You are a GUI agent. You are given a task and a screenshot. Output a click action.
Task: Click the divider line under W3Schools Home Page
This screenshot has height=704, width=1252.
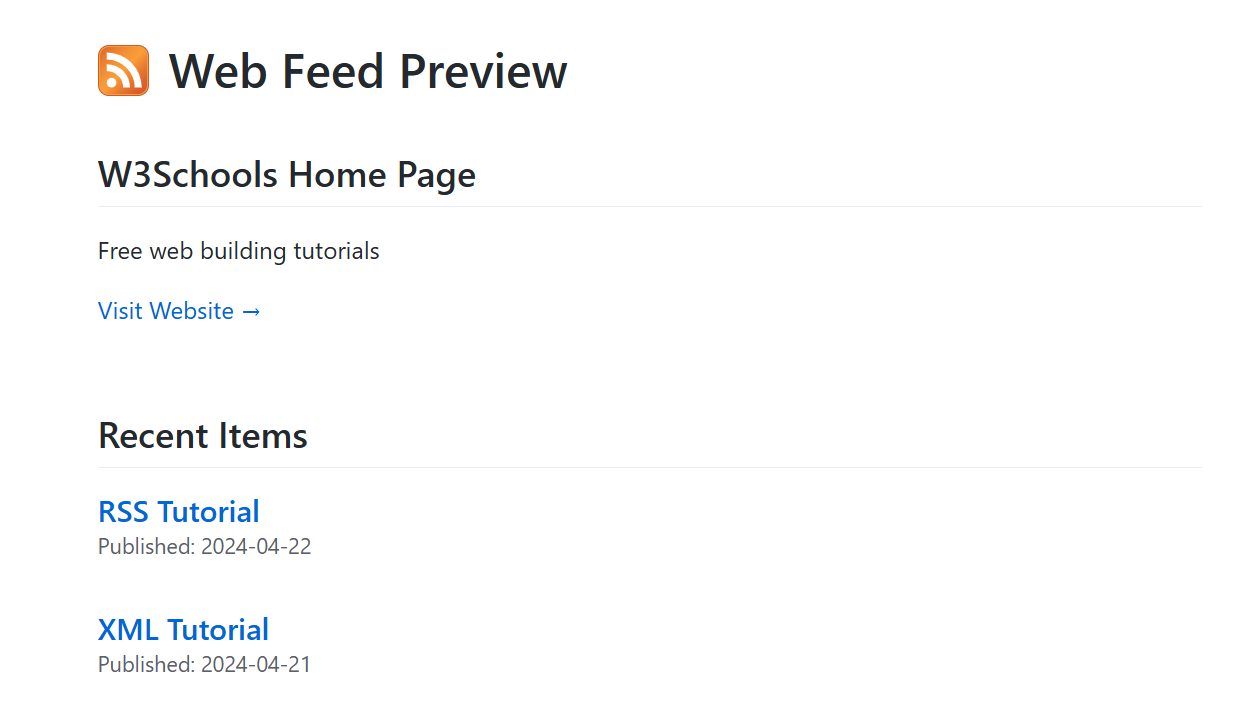[x=650, y=207]
